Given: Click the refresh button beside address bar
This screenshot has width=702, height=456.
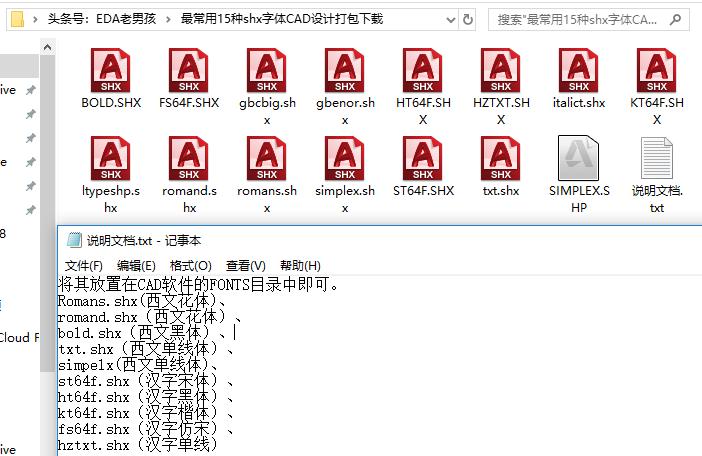Looking at the screenshot, I should pos(467,19).
